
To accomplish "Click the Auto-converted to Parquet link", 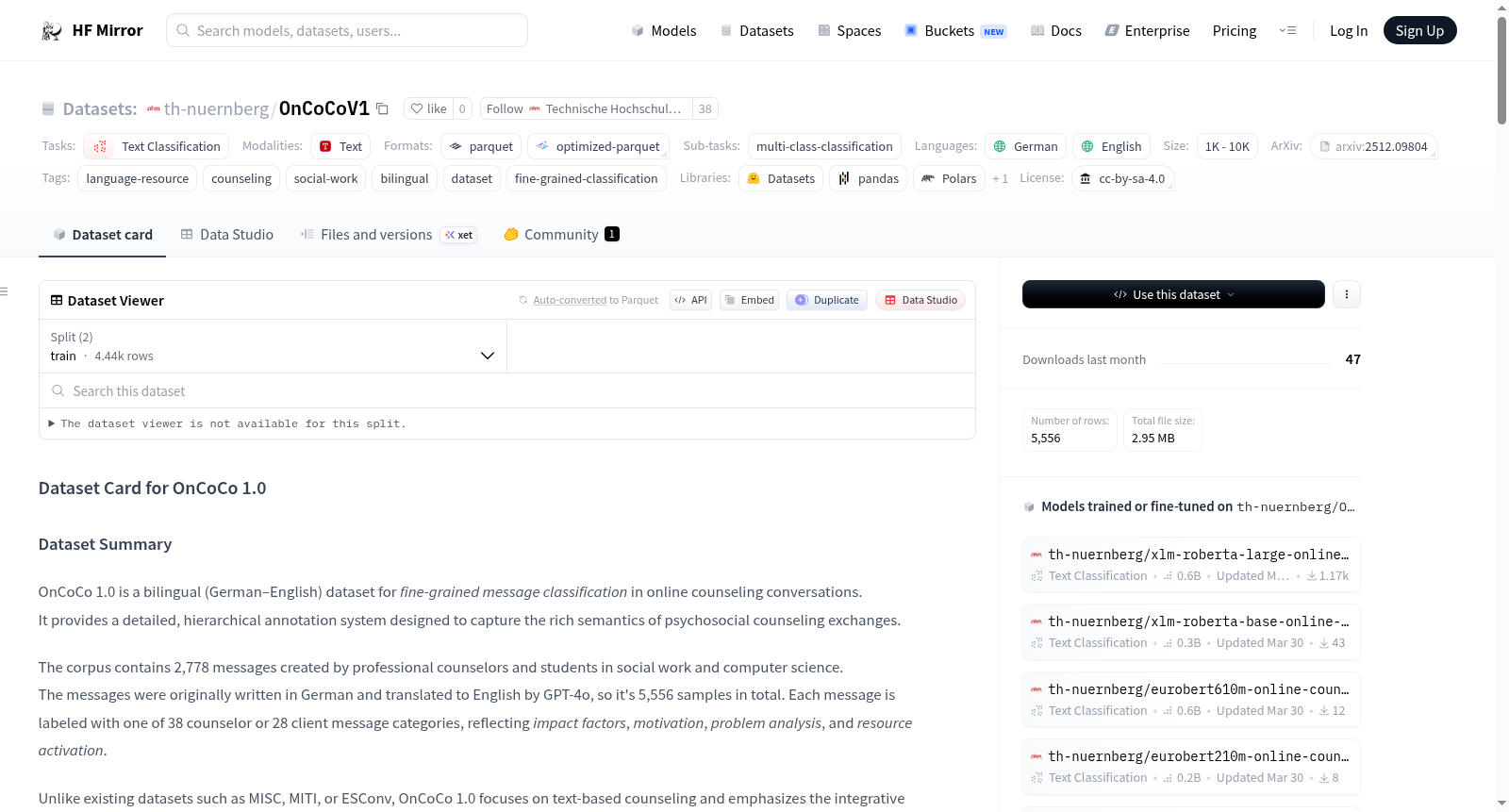I will point(570,300).
